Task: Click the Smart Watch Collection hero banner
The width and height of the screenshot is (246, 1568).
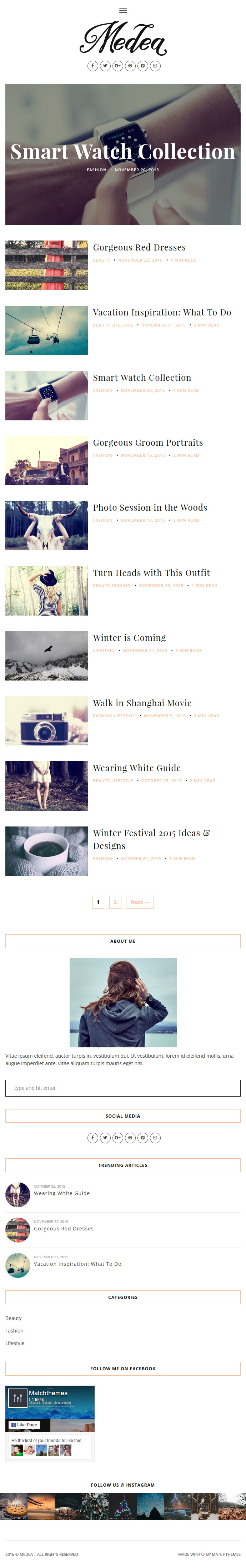Action: 123,154
